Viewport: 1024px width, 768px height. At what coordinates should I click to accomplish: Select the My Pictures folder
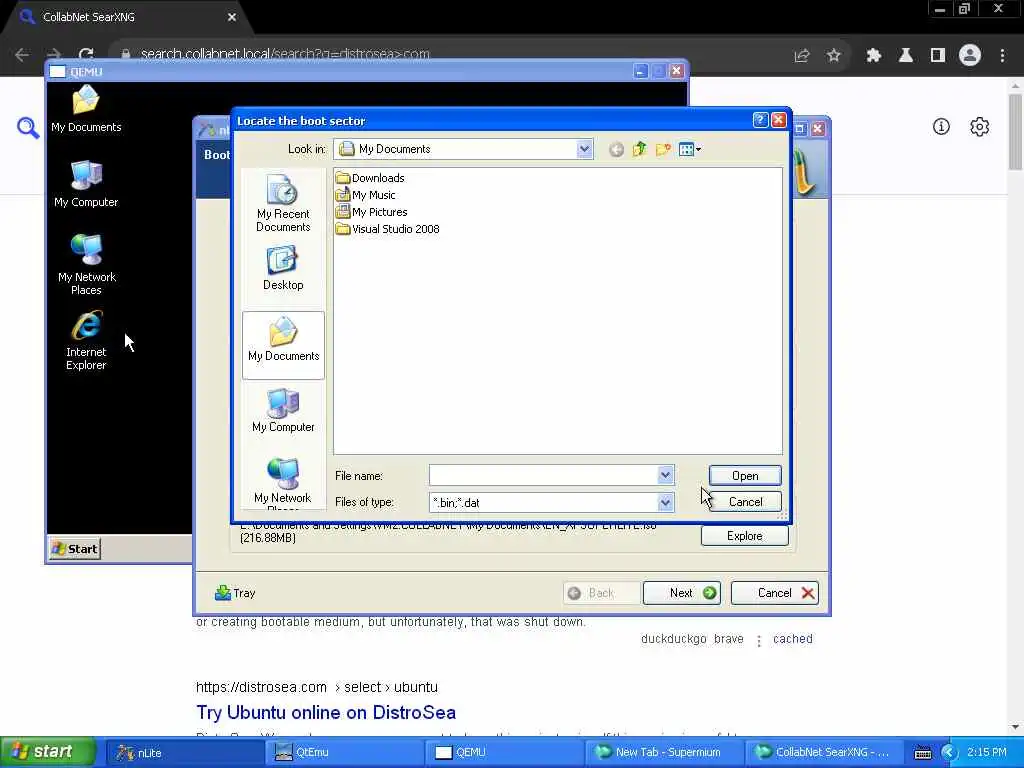(x=372, y=212)
